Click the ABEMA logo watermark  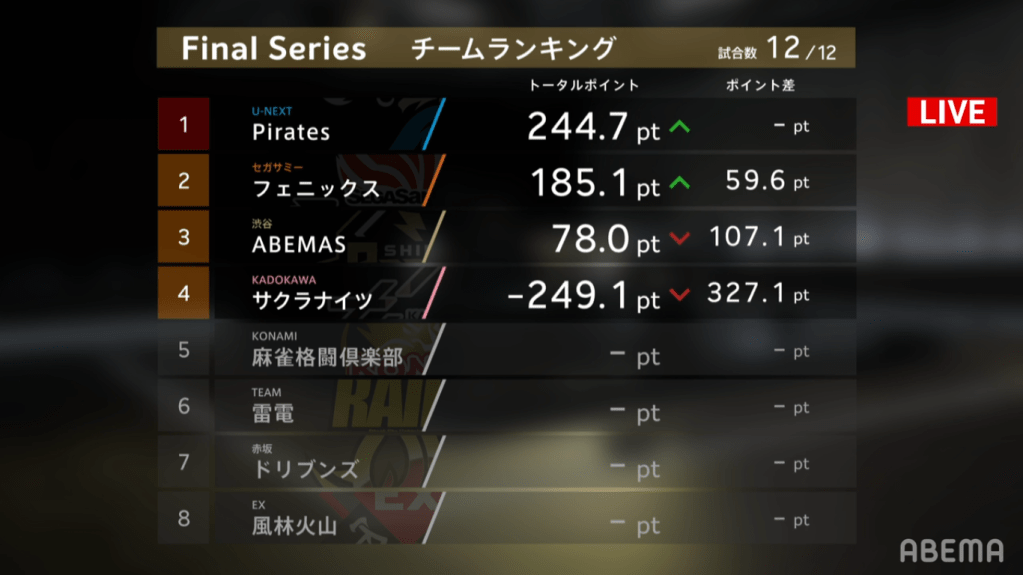click(951, 550)
